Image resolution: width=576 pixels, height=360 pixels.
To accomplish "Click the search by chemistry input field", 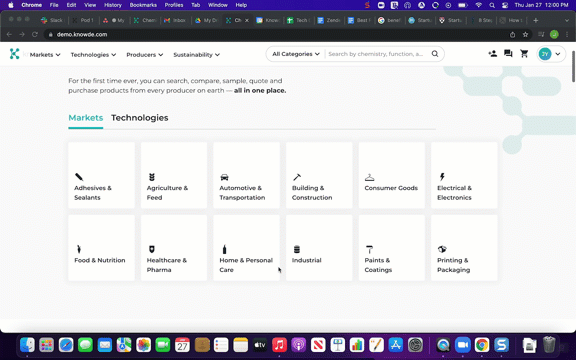I will coord(376,54).
